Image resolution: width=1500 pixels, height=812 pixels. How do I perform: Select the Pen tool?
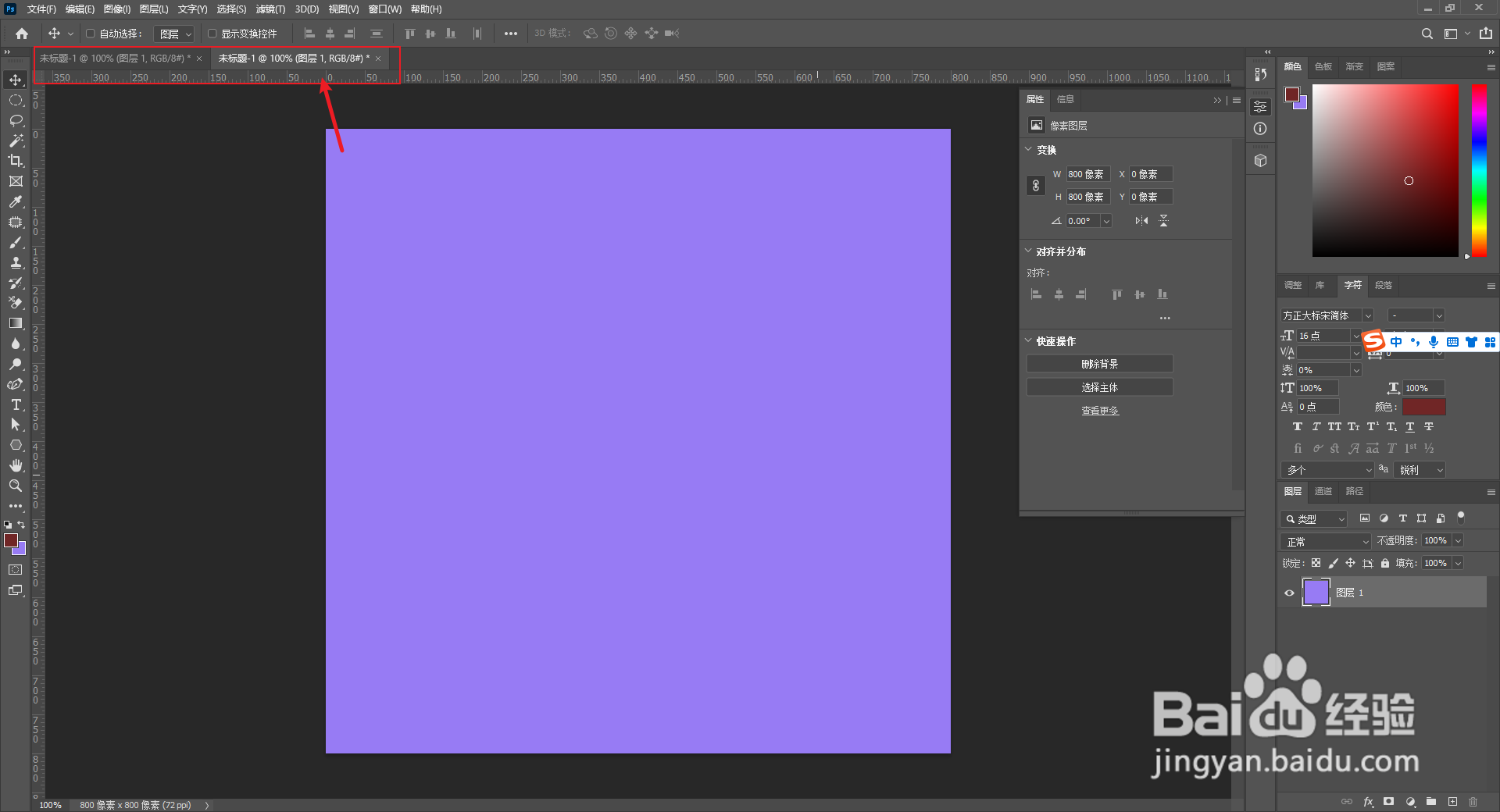tap(16, 384)
